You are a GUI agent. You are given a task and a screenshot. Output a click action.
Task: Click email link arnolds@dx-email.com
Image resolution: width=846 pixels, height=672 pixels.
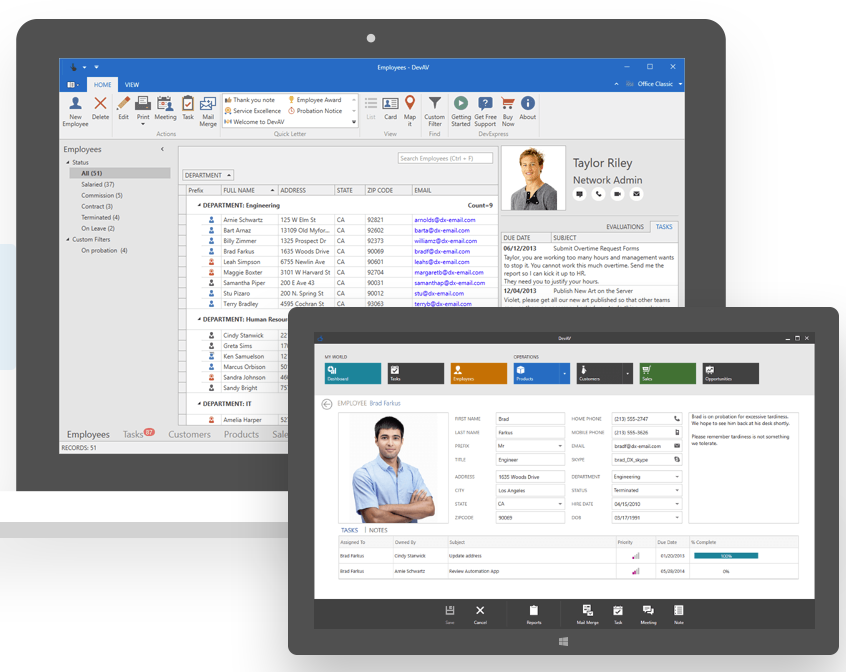click(x=445, y=220)
